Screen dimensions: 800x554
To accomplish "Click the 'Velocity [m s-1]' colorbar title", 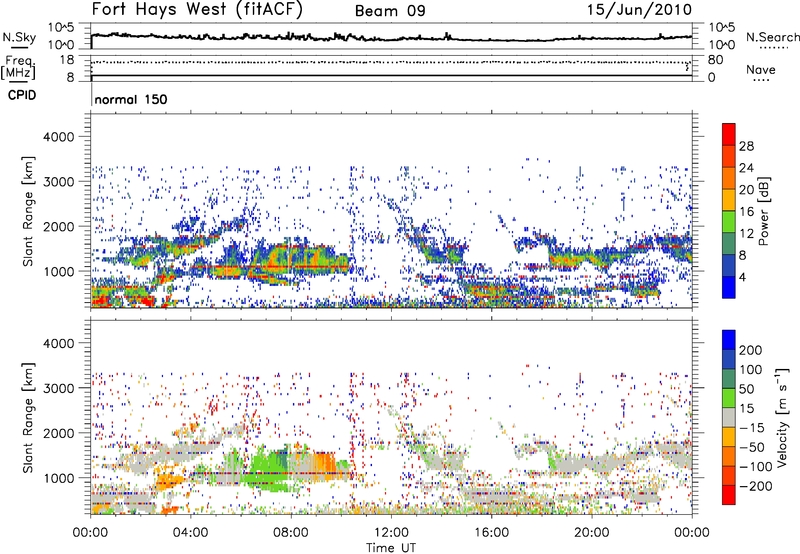I will click(782, 417).
